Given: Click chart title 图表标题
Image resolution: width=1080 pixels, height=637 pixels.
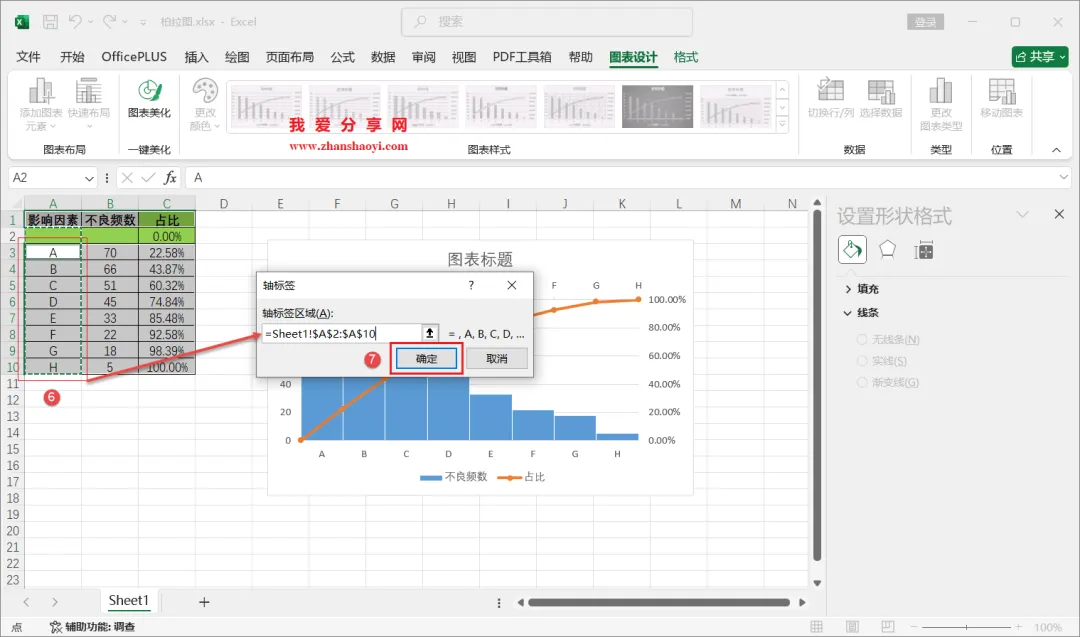Looking at the screenshot, I should tap(480, 260).
